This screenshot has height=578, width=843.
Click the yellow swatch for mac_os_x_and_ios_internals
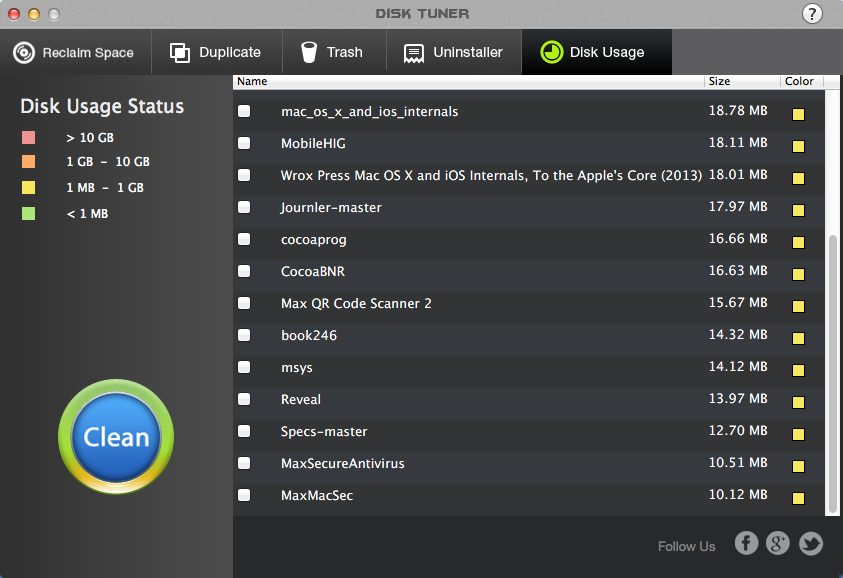pos(798,114)
